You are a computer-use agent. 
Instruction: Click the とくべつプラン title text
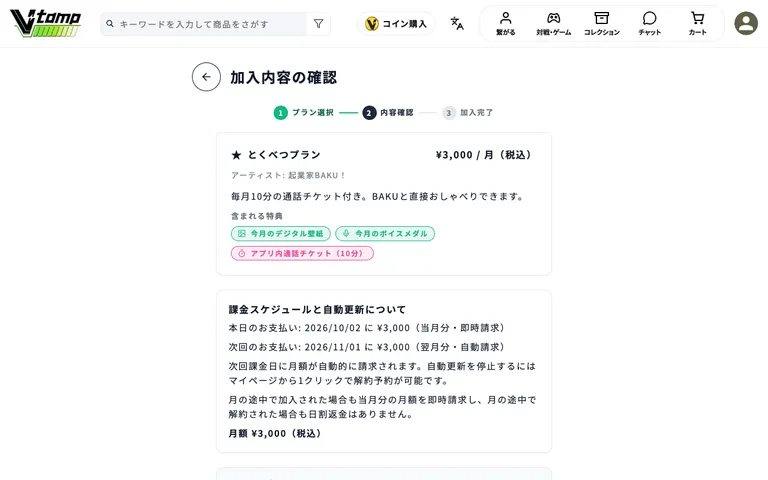(x=284, y=155)
